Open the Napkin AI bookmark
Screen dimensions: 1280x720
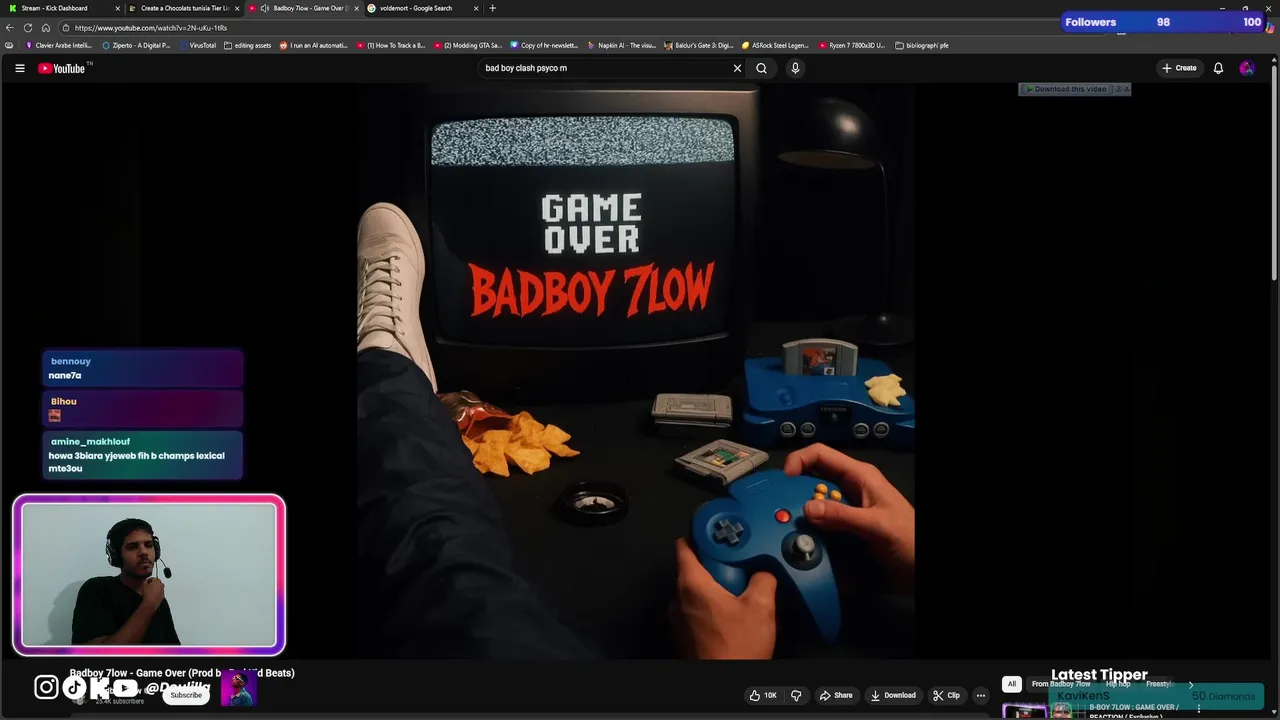(x=622, y=45)
